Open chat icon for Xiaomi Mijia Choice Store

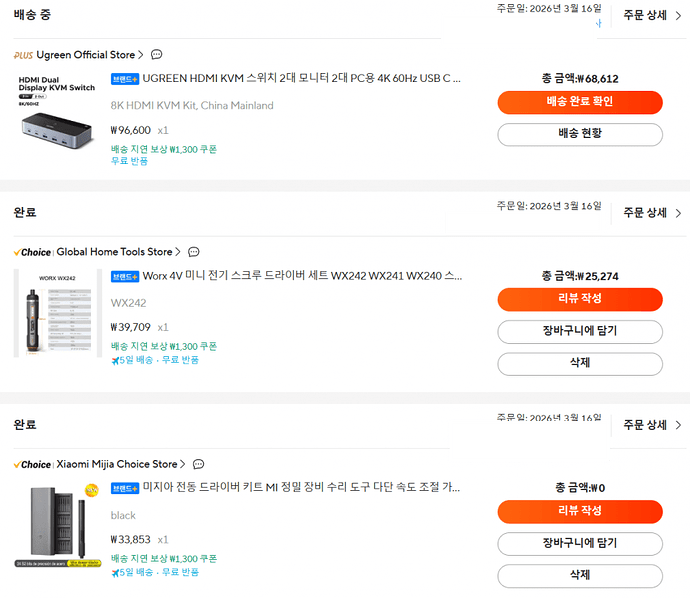[x=199, y=464]
